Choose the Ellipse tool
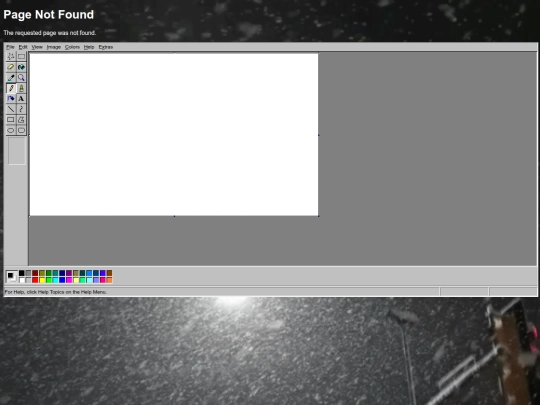Viewport: 540px width, 405px height. (11, 131)
